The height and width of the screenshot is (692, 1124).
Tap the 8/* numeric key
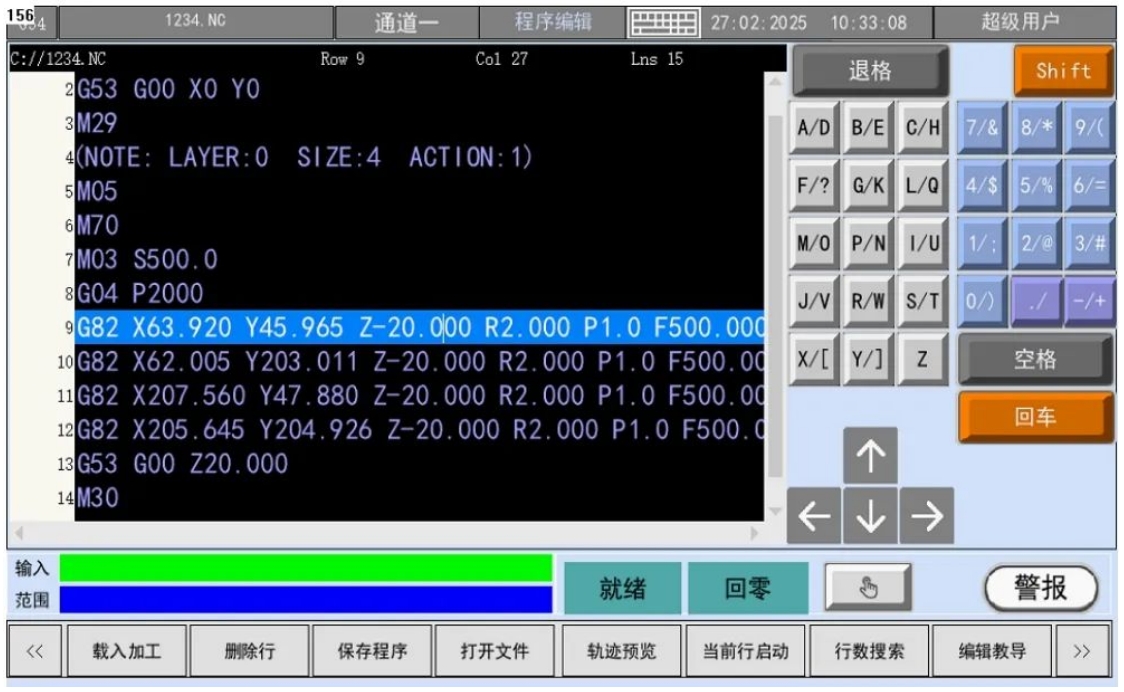[1036, 128]
